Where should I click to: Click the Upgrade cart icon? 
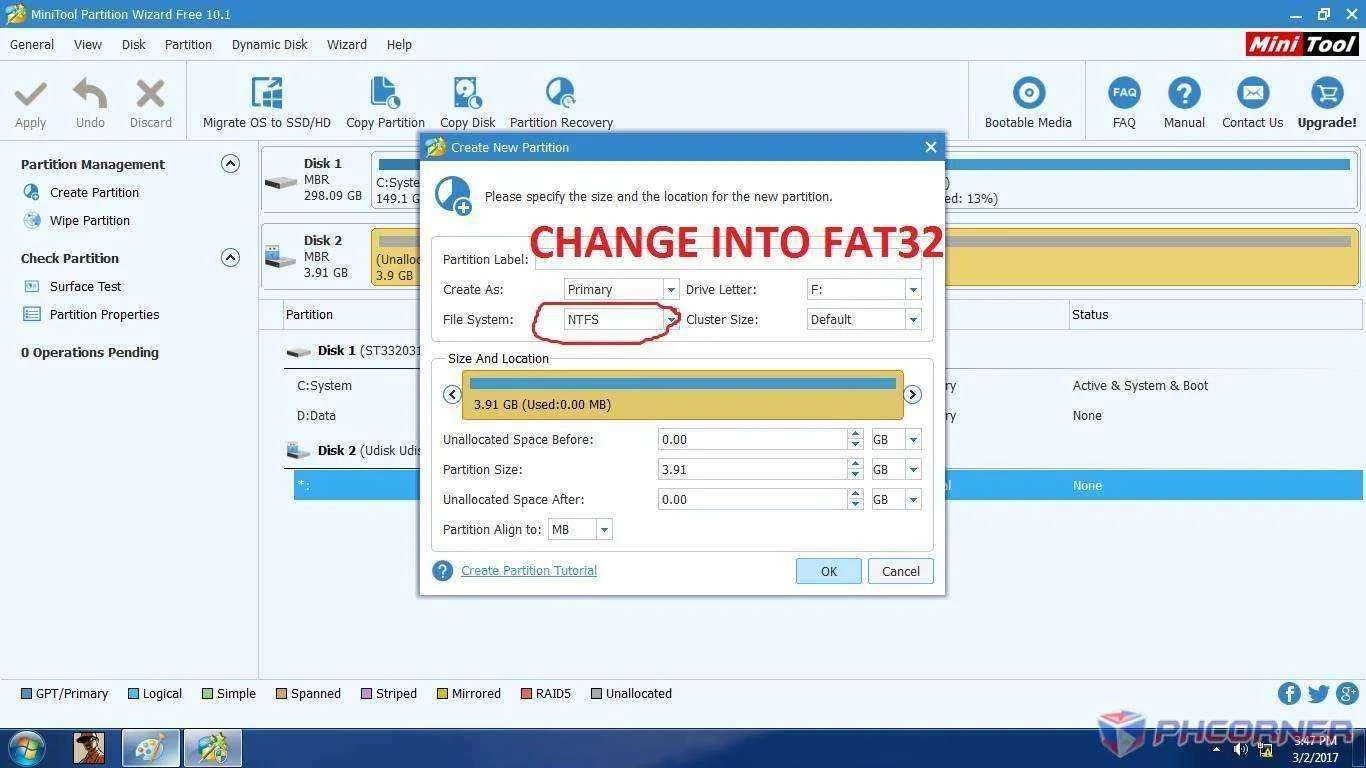pos(1327,93)
